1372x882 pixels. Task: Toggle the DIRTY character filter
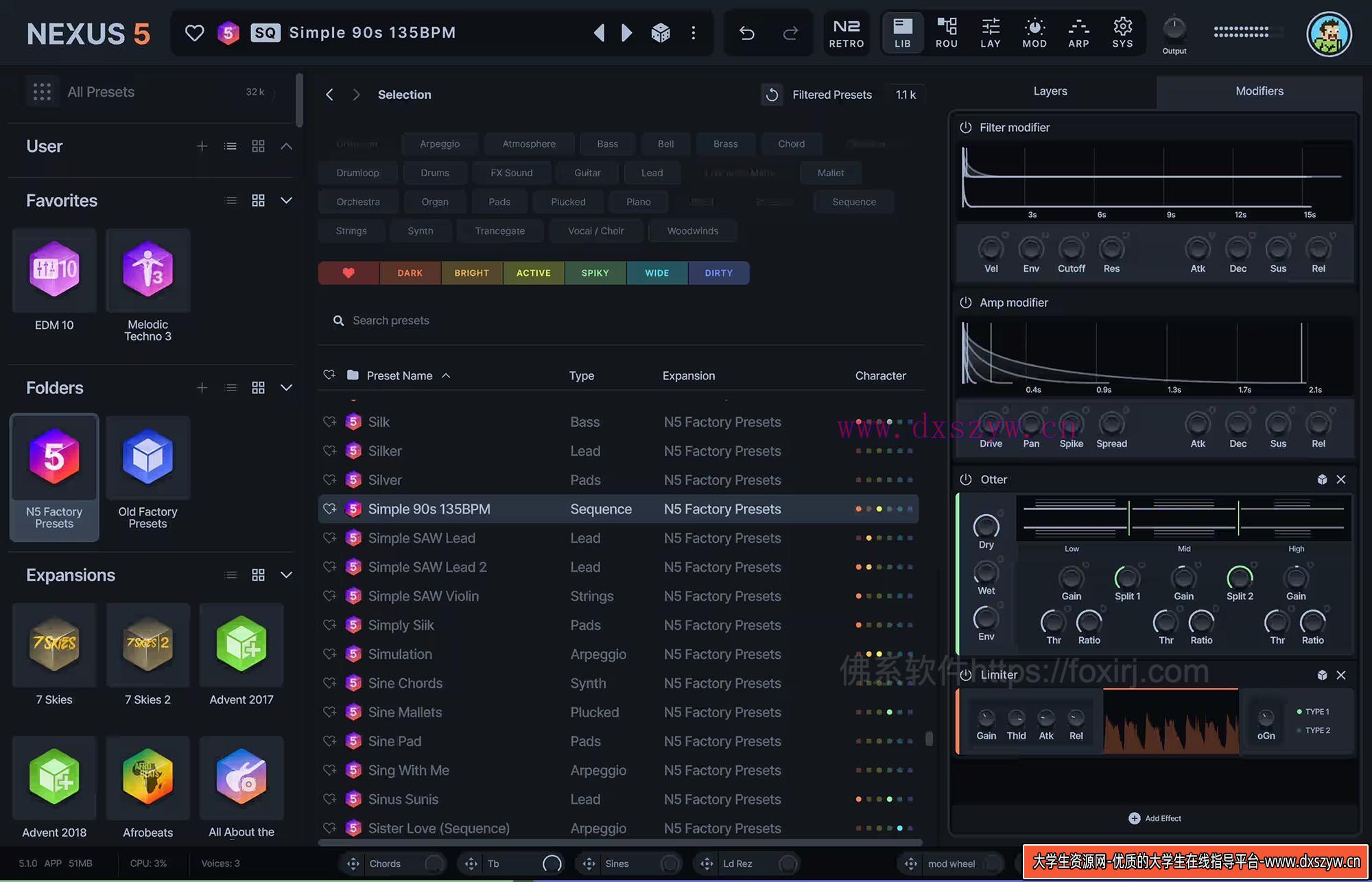(719, 273)
